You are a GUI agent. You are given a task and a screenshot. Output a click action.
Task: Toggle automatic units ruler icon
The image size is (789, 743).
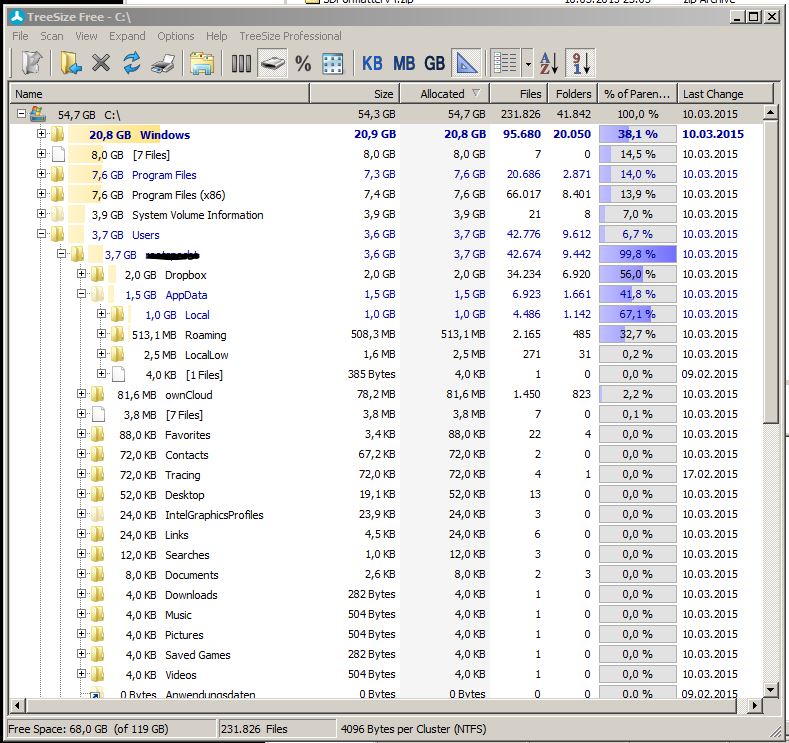pos(466,63)
